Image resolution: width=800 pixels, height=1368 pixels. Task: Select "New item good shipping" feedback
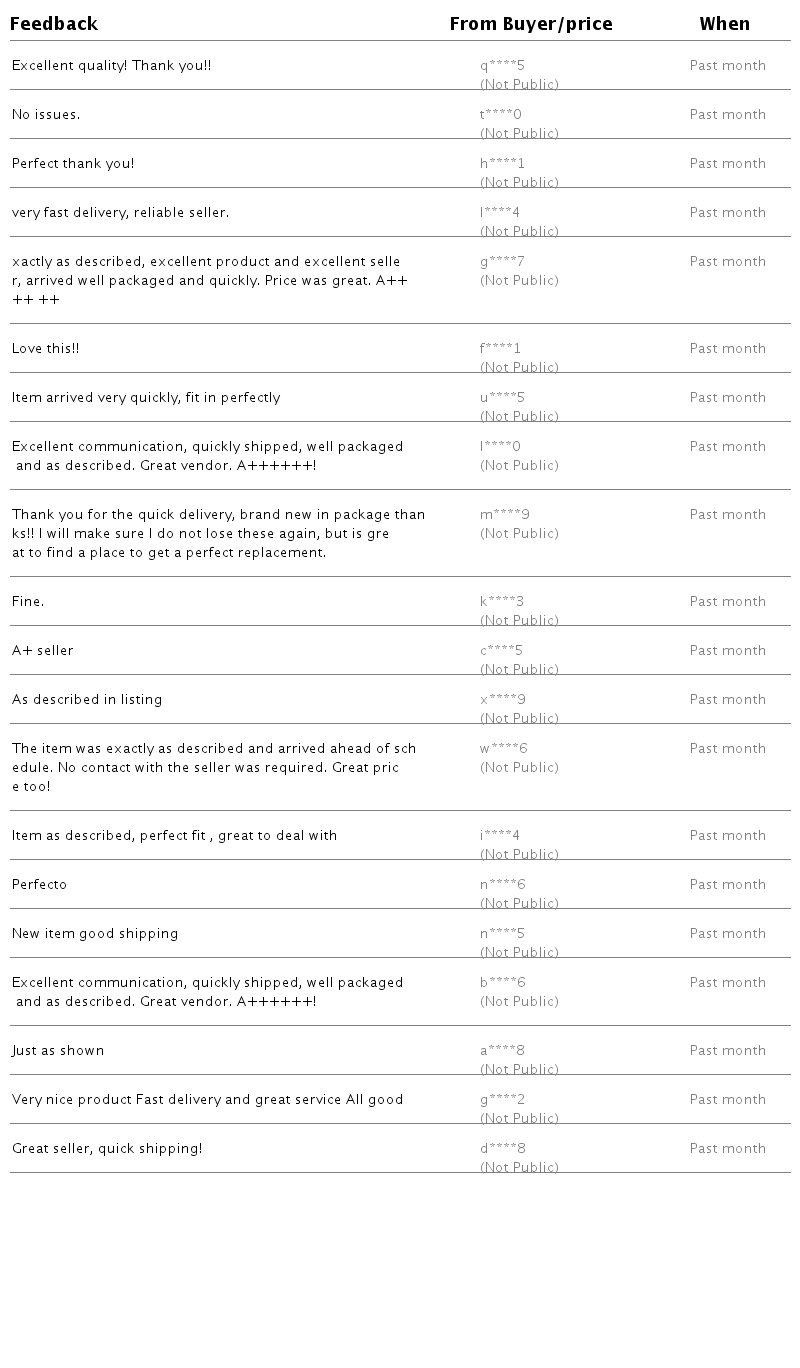95,934
